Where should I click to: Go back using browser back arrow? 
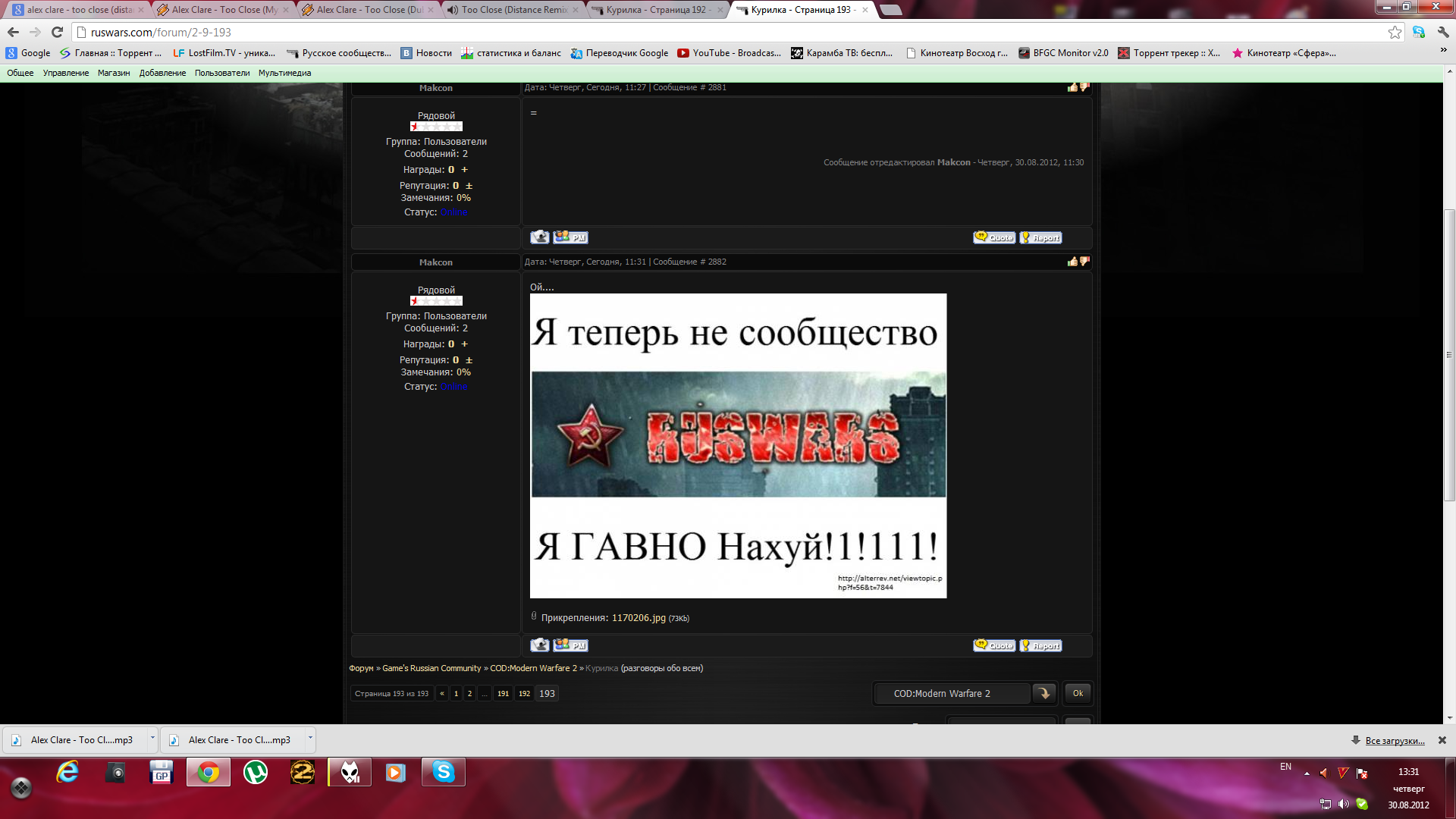13,32
